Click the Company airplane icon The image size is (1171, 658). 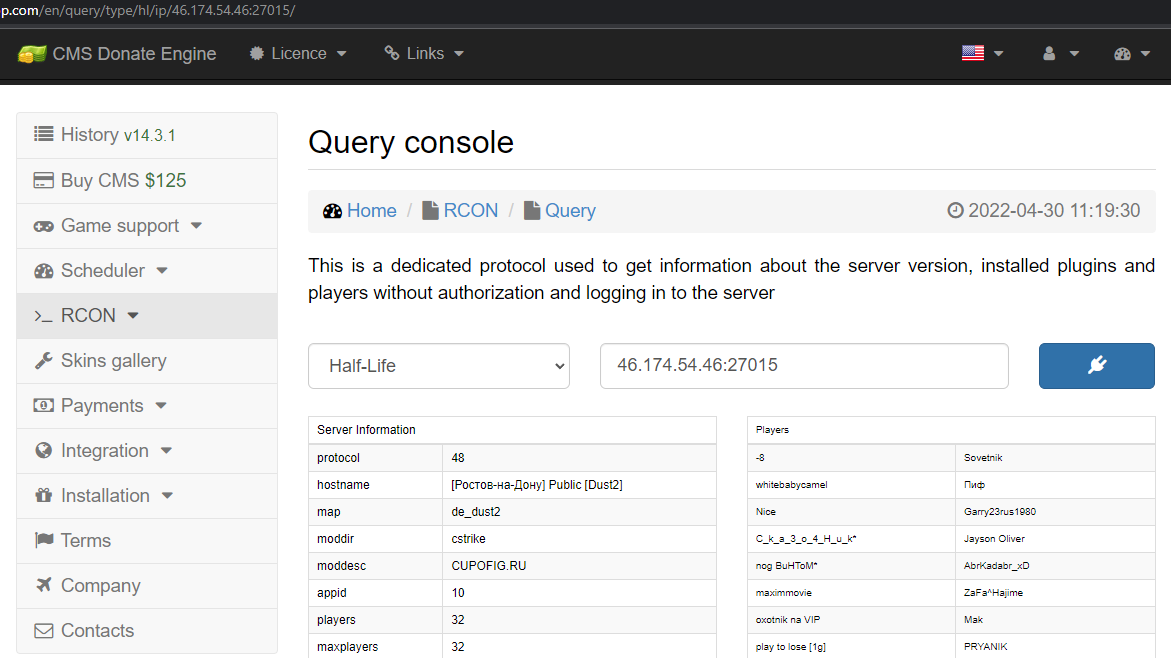[x=43, y=585]
